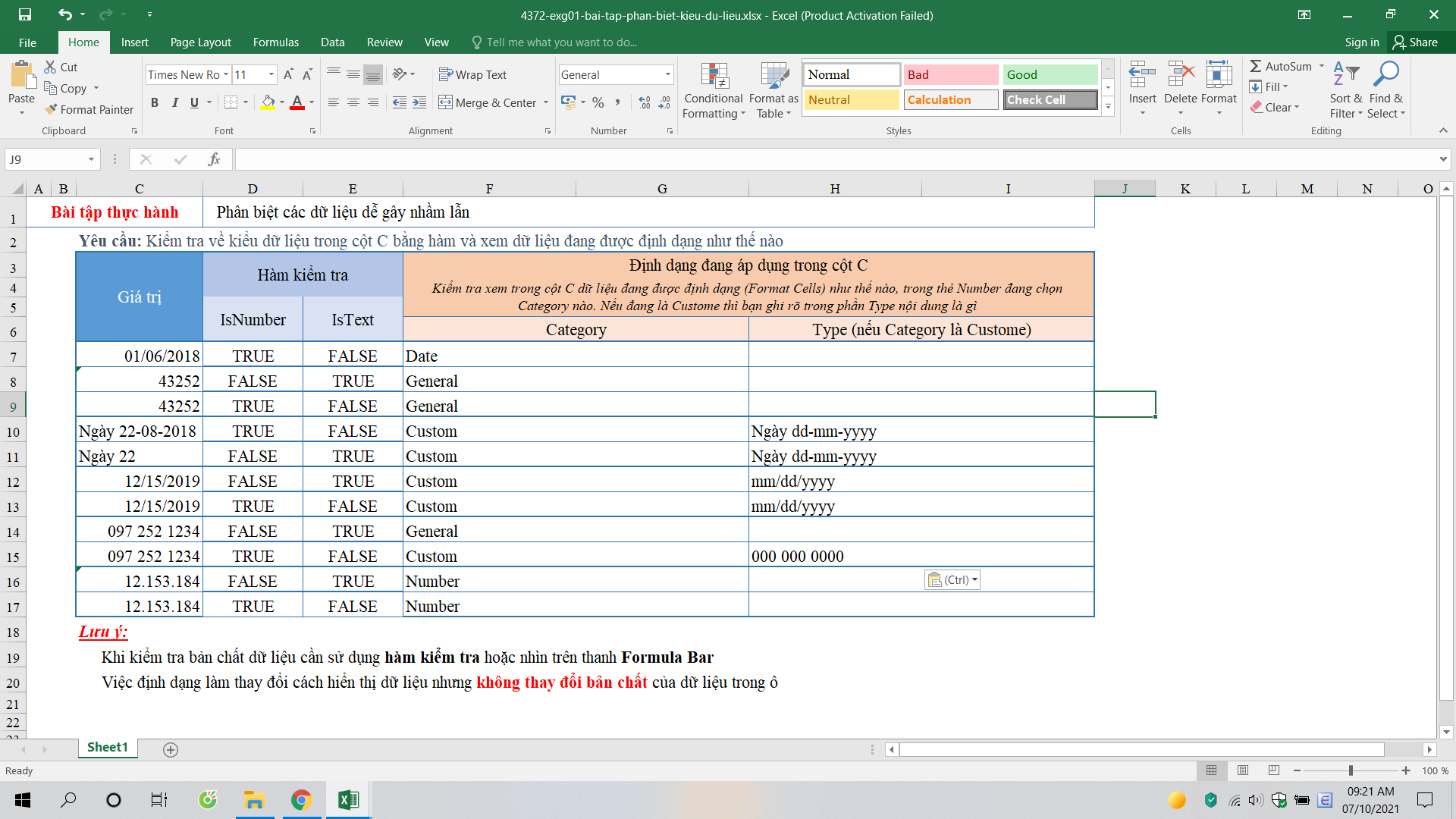Click in the Name Box showing J9

(45, 159)
